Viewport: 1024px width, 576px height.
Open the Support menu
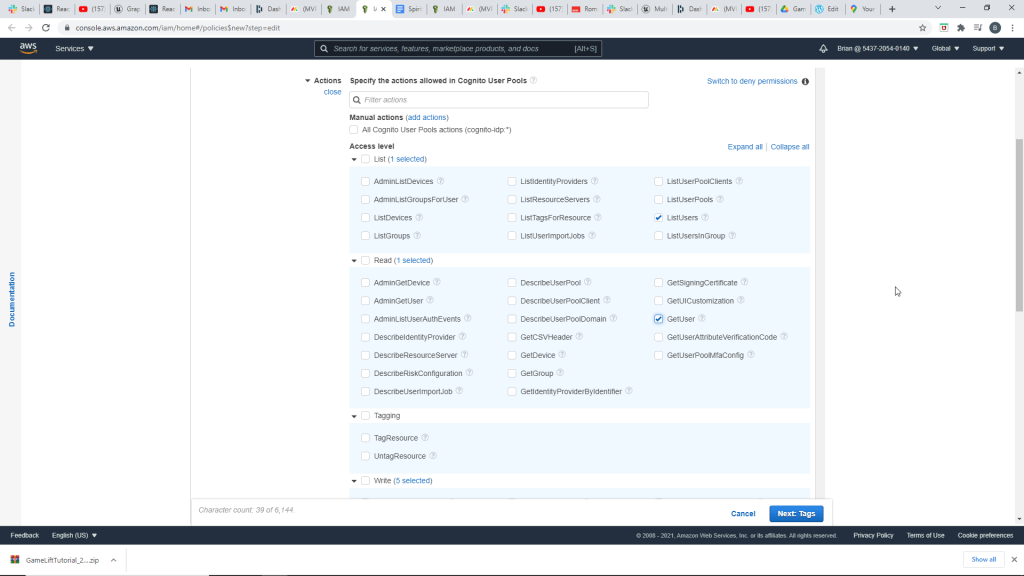point(988,48)
